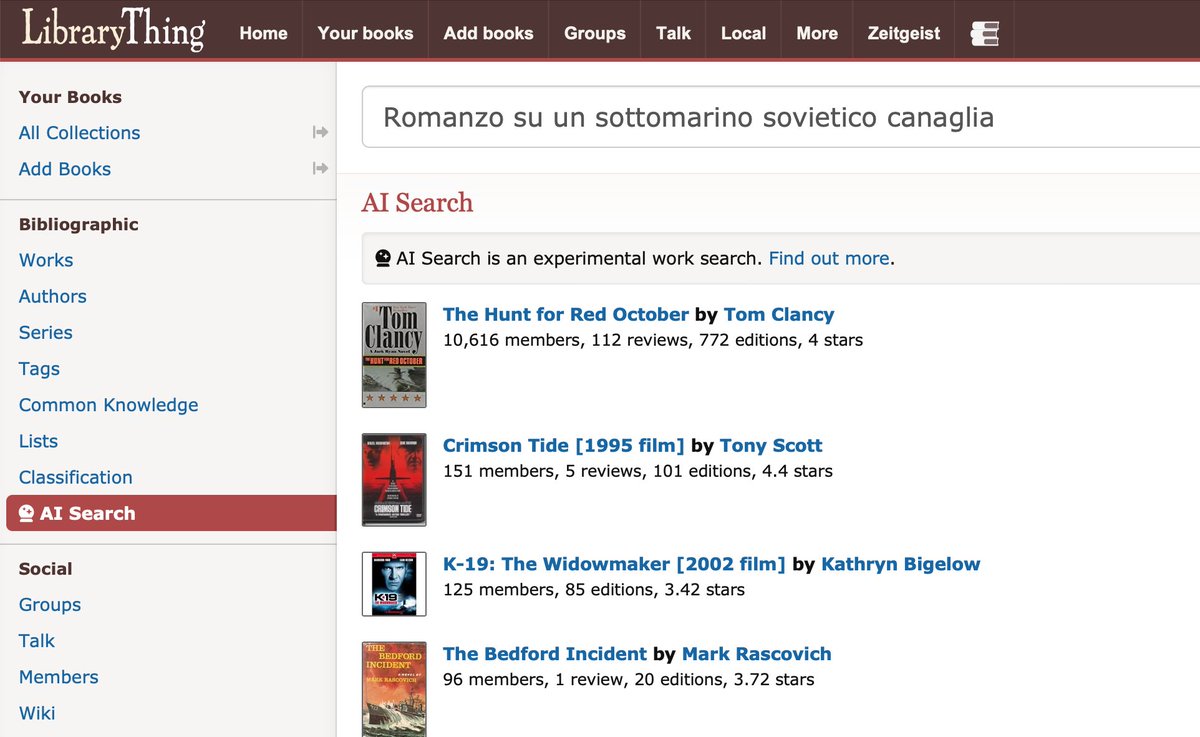
Task: Open The Hunt for Red October title
Action: [566, 315]
